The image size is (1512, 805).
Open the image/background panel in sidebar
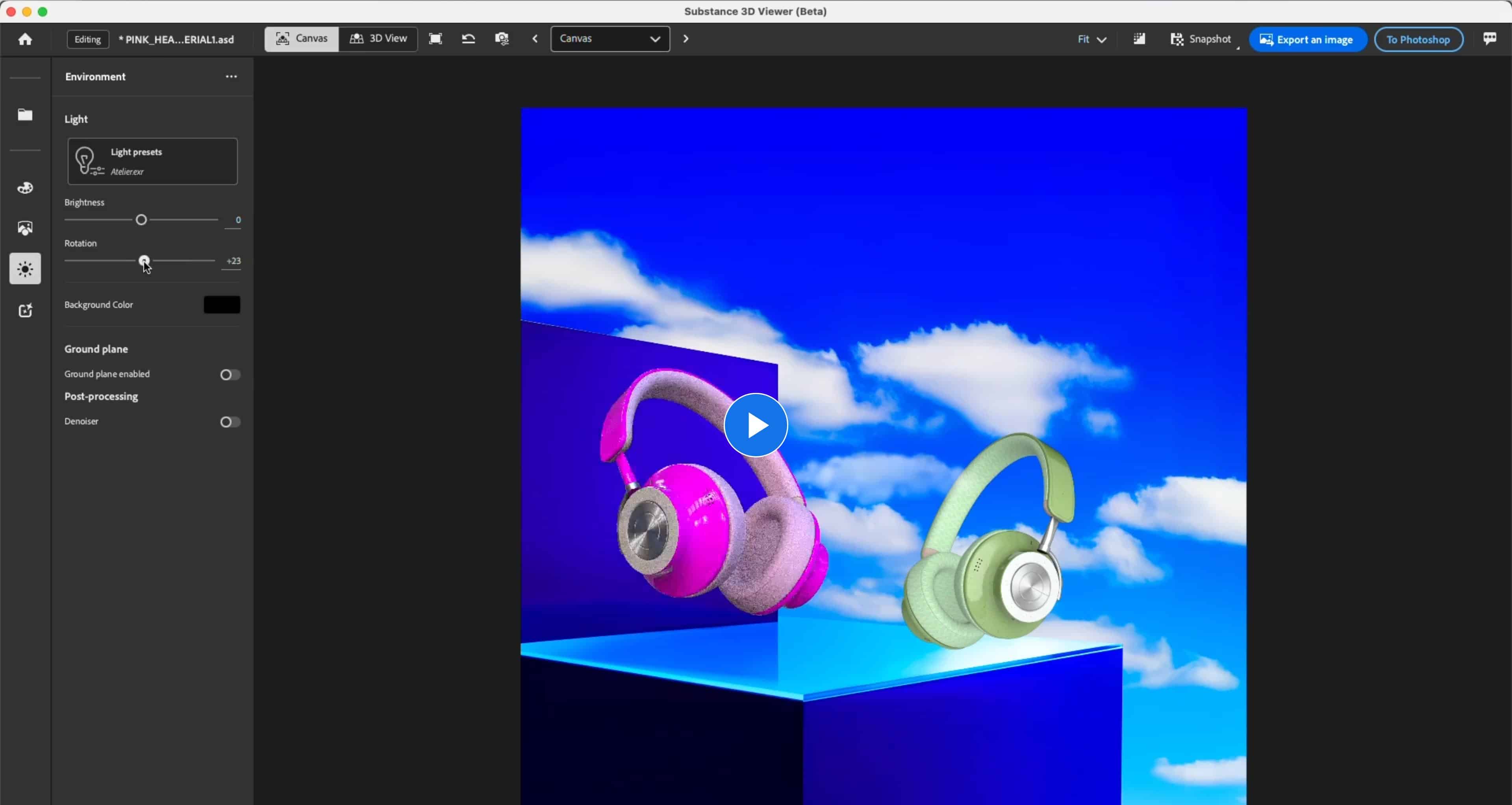coord(25,228)
